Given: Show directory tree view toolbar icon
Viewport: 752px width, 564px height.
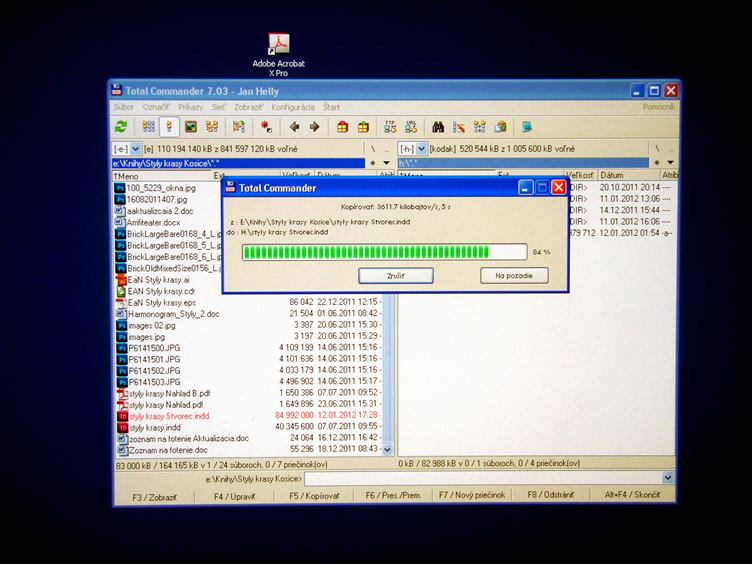Looking at the screenshot, I should click(212, 127).
